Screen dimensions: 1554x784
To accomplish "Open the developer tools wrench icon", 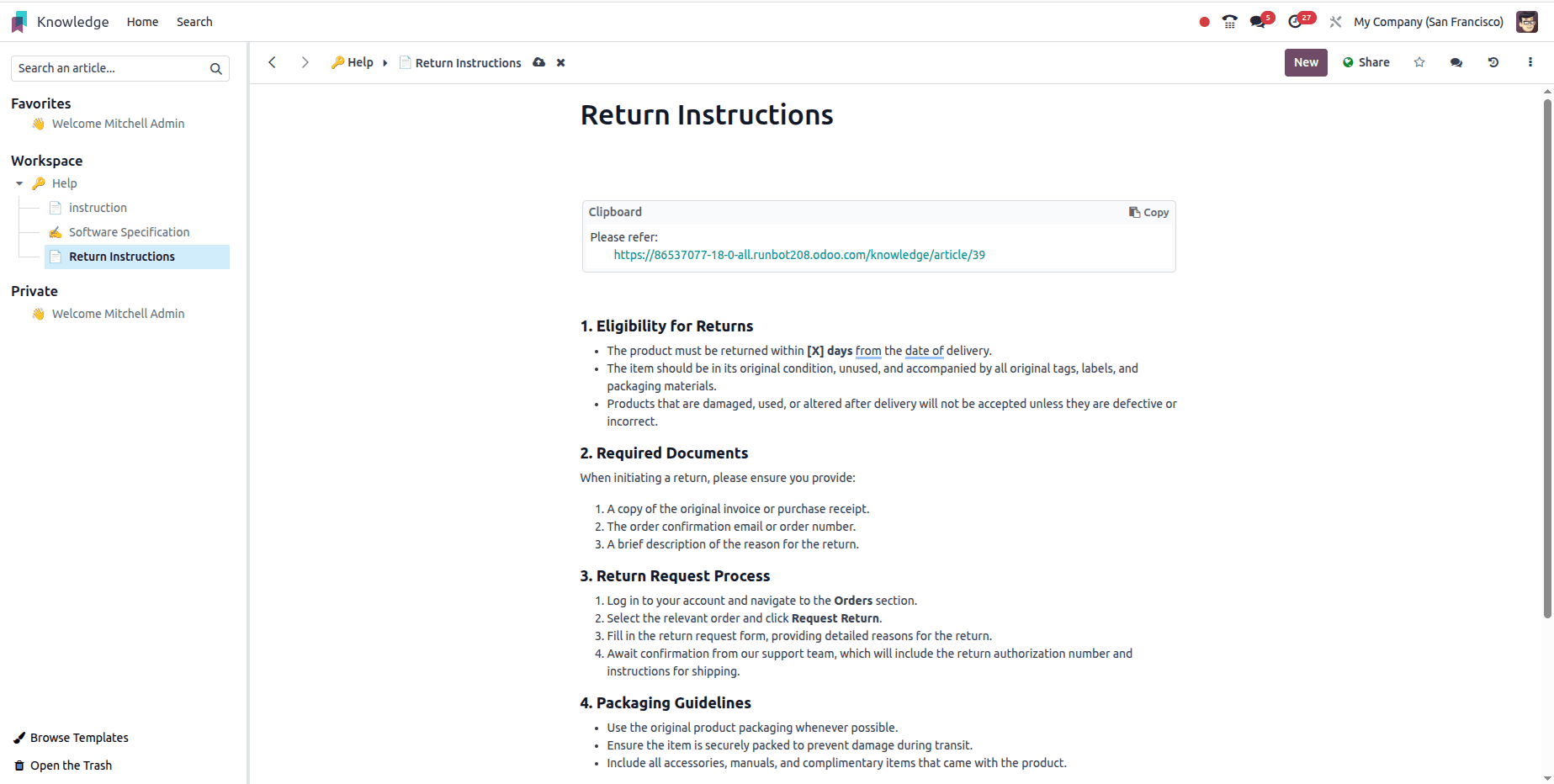I will pos(1334,21).
